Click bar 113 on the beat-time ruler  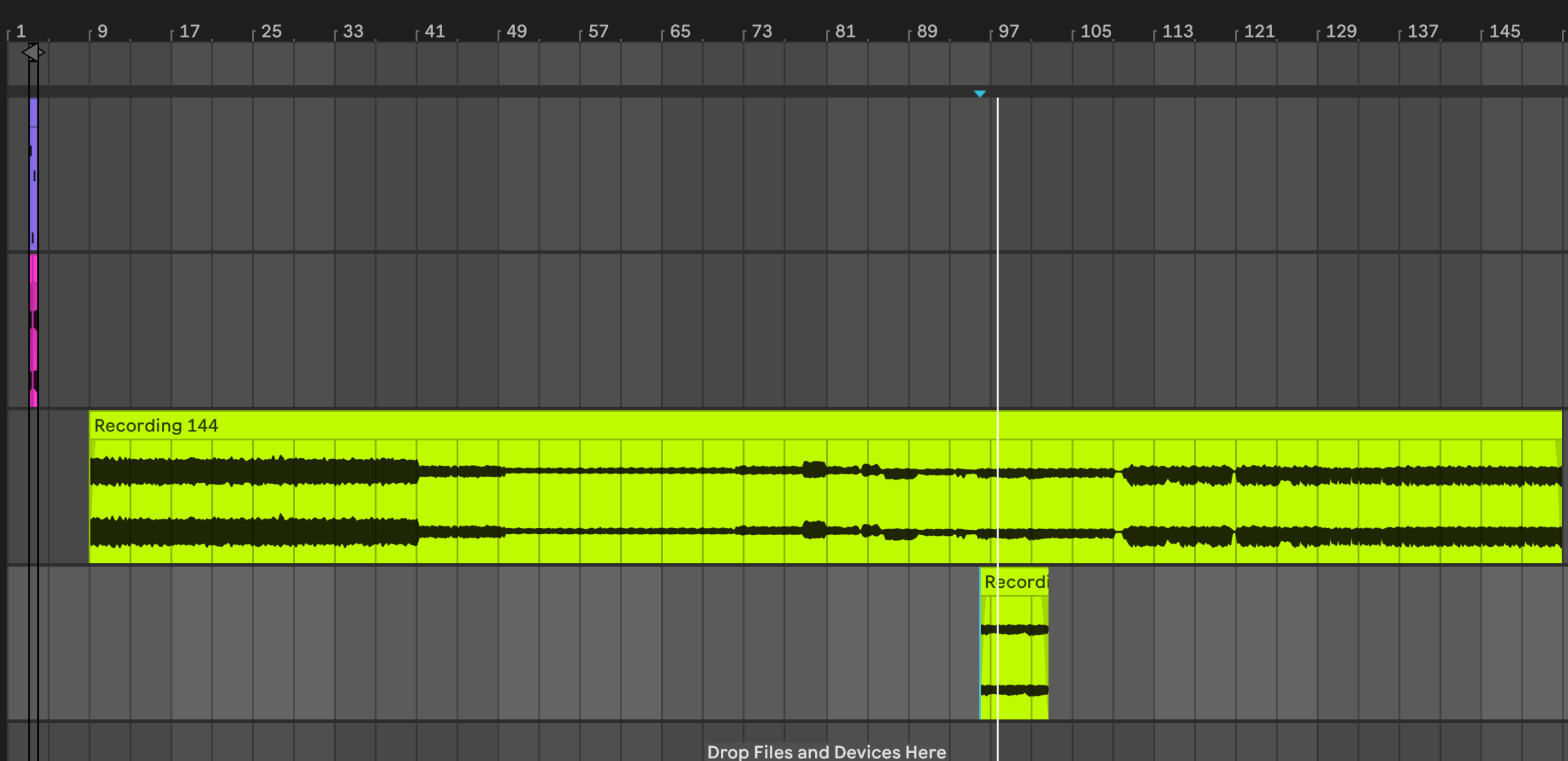coord(1177,31)
